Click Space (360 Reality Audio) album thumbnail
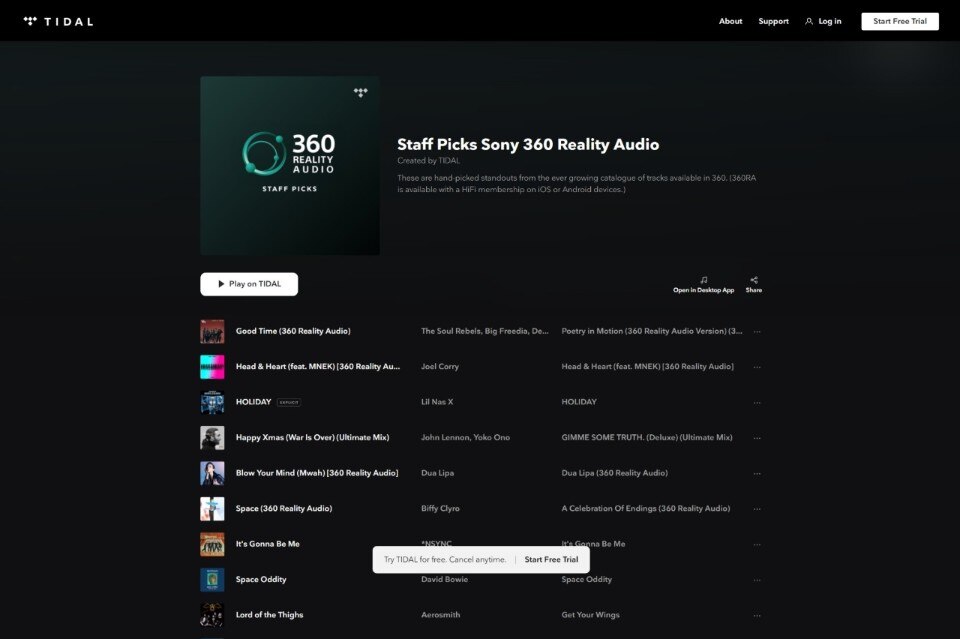960x639 pixels. (212, 509)
